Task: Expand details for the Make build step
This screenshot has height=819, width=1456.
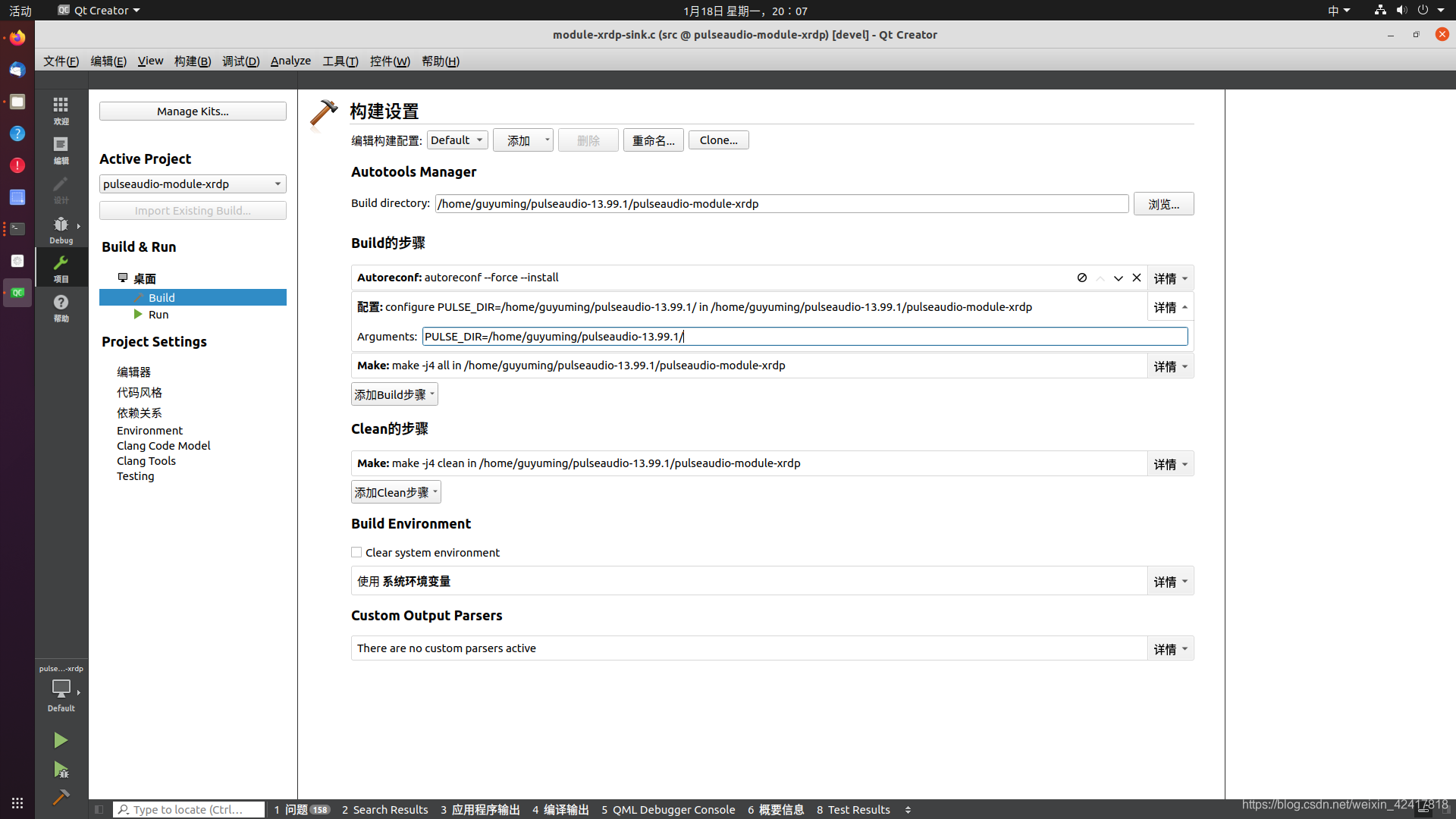Action: tap(1170, 366)
